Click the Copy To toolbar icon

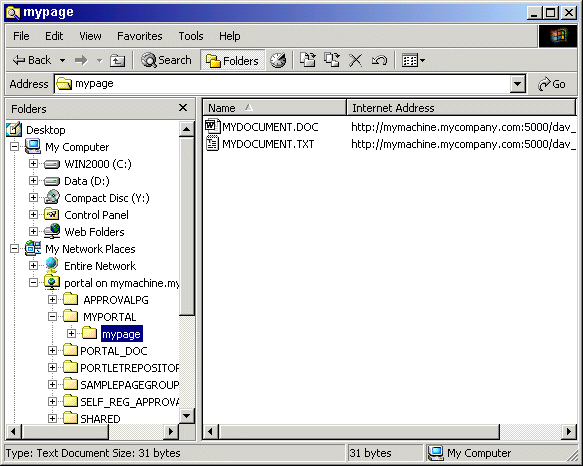coord(332,60)
